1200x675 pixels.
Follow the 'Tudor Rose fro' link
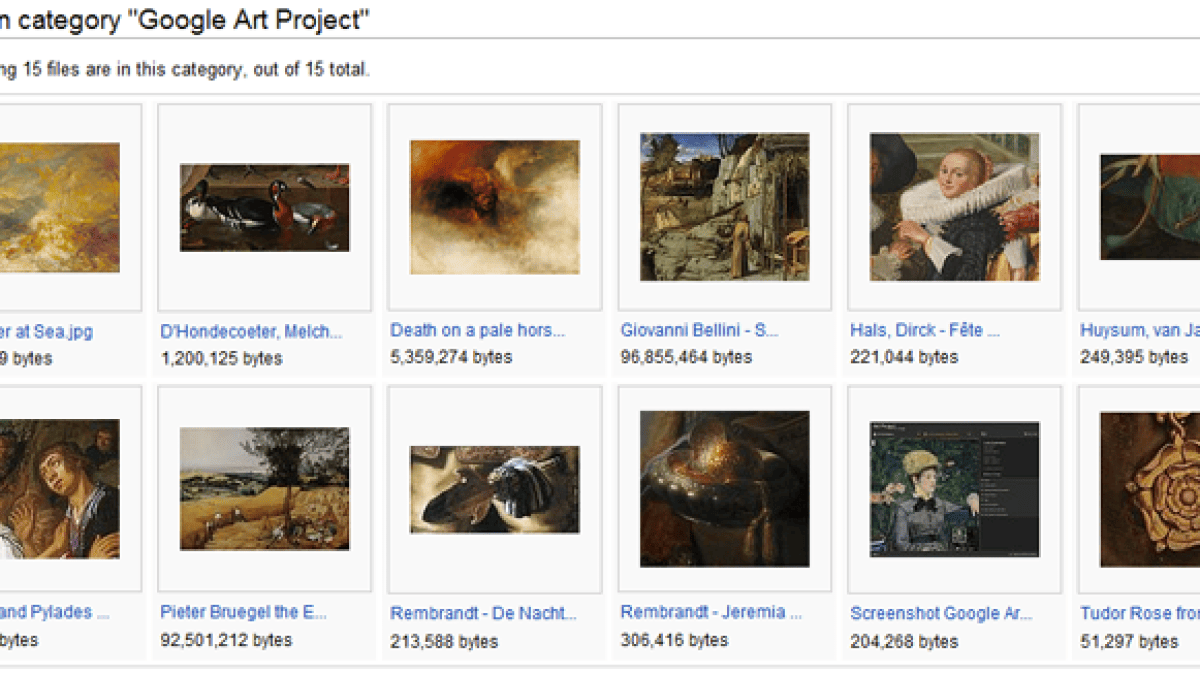(1140, 612)
